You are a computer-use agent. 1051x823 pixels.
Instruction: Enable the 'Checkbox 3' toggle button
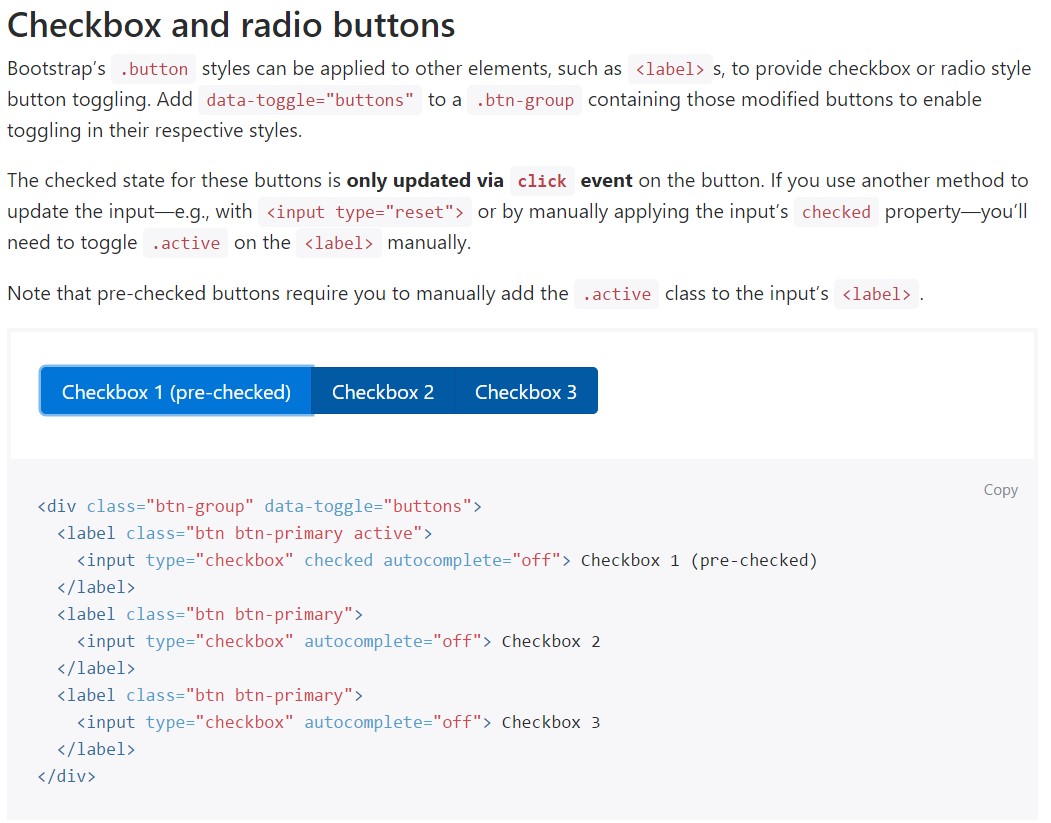[x=527, y=391]
